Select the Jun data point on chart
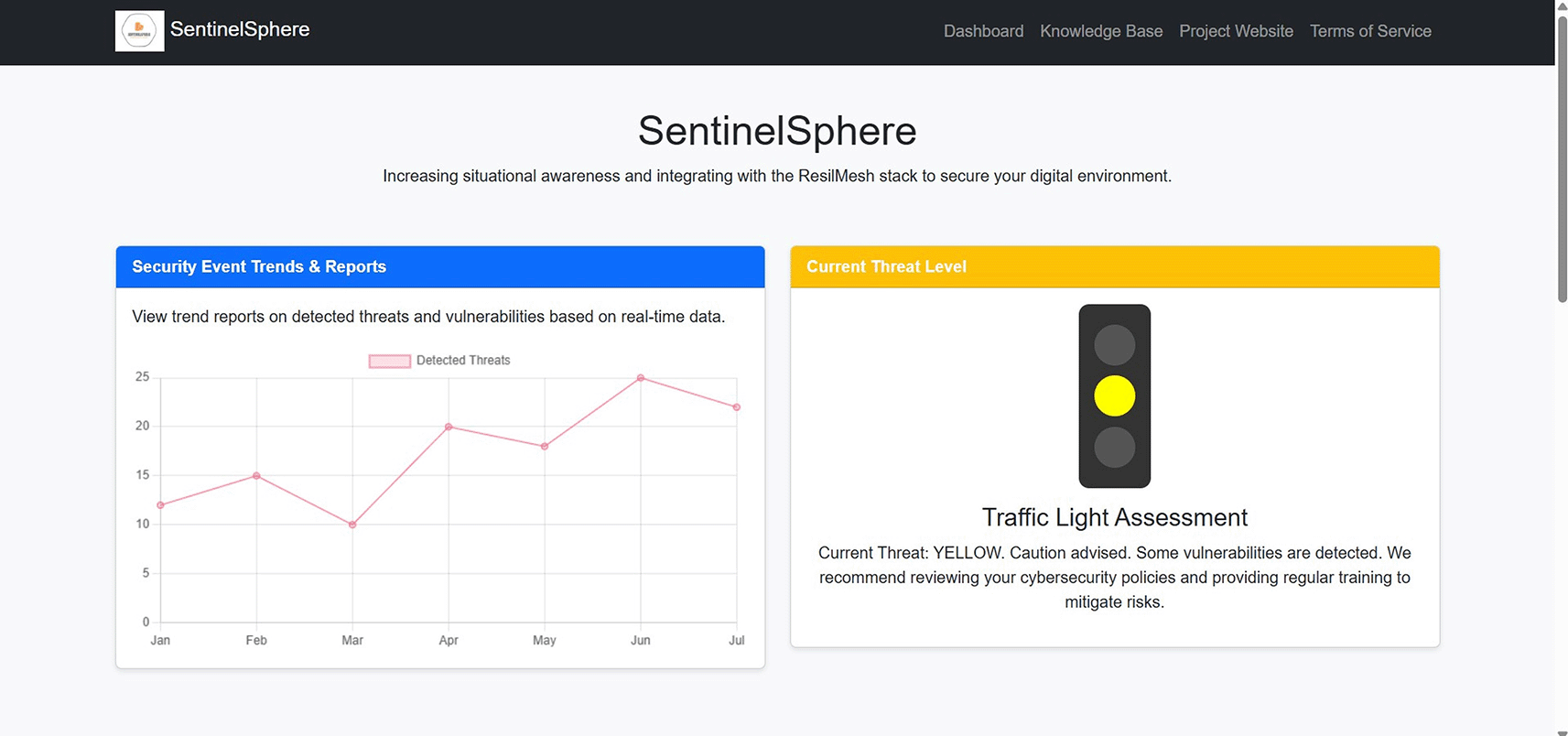 point(641,377)
